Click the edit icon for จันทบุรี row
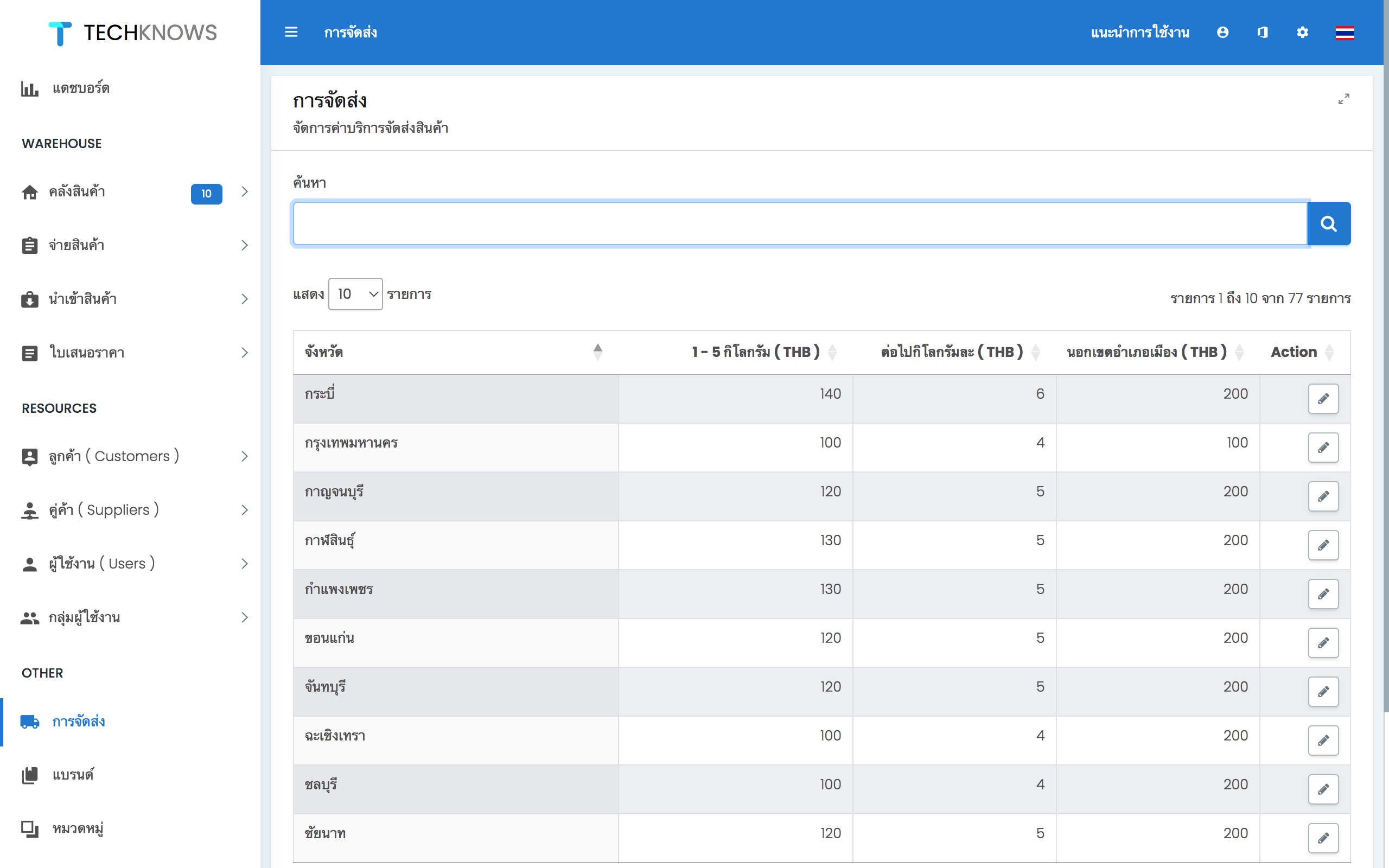The height and width of the screenshot is (868, 1389). click(1323, 692)
